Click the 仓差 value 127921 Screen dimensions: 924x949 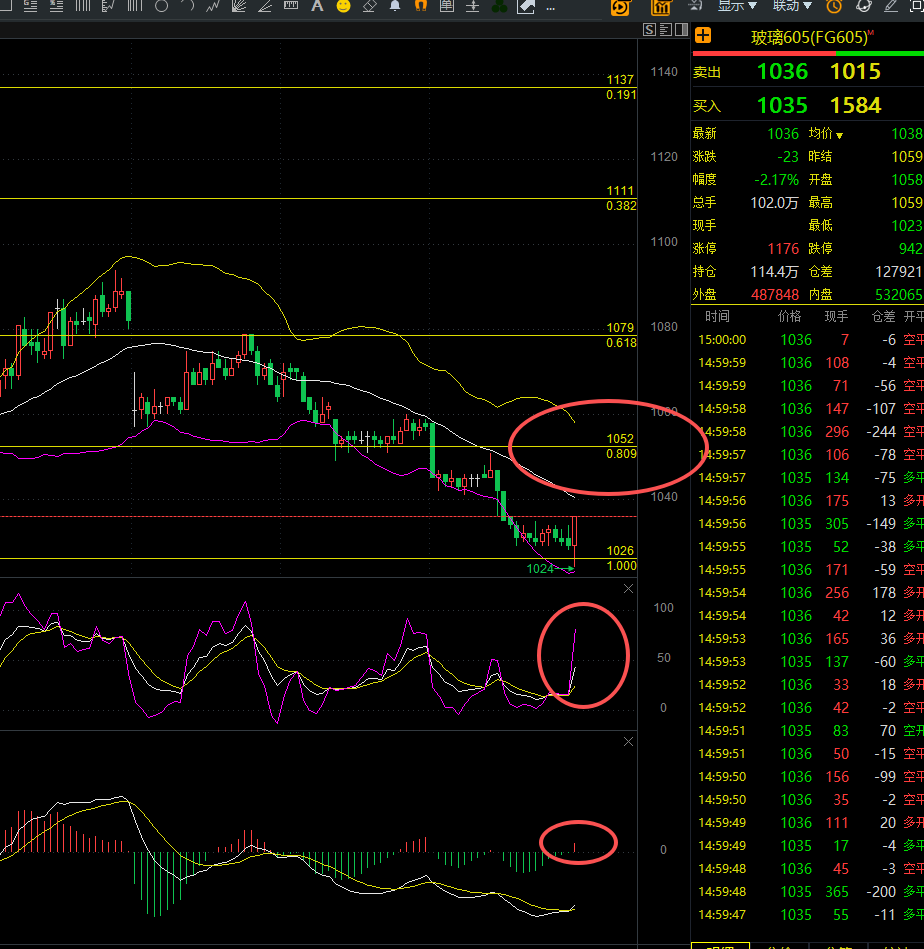tap(899, 272)
